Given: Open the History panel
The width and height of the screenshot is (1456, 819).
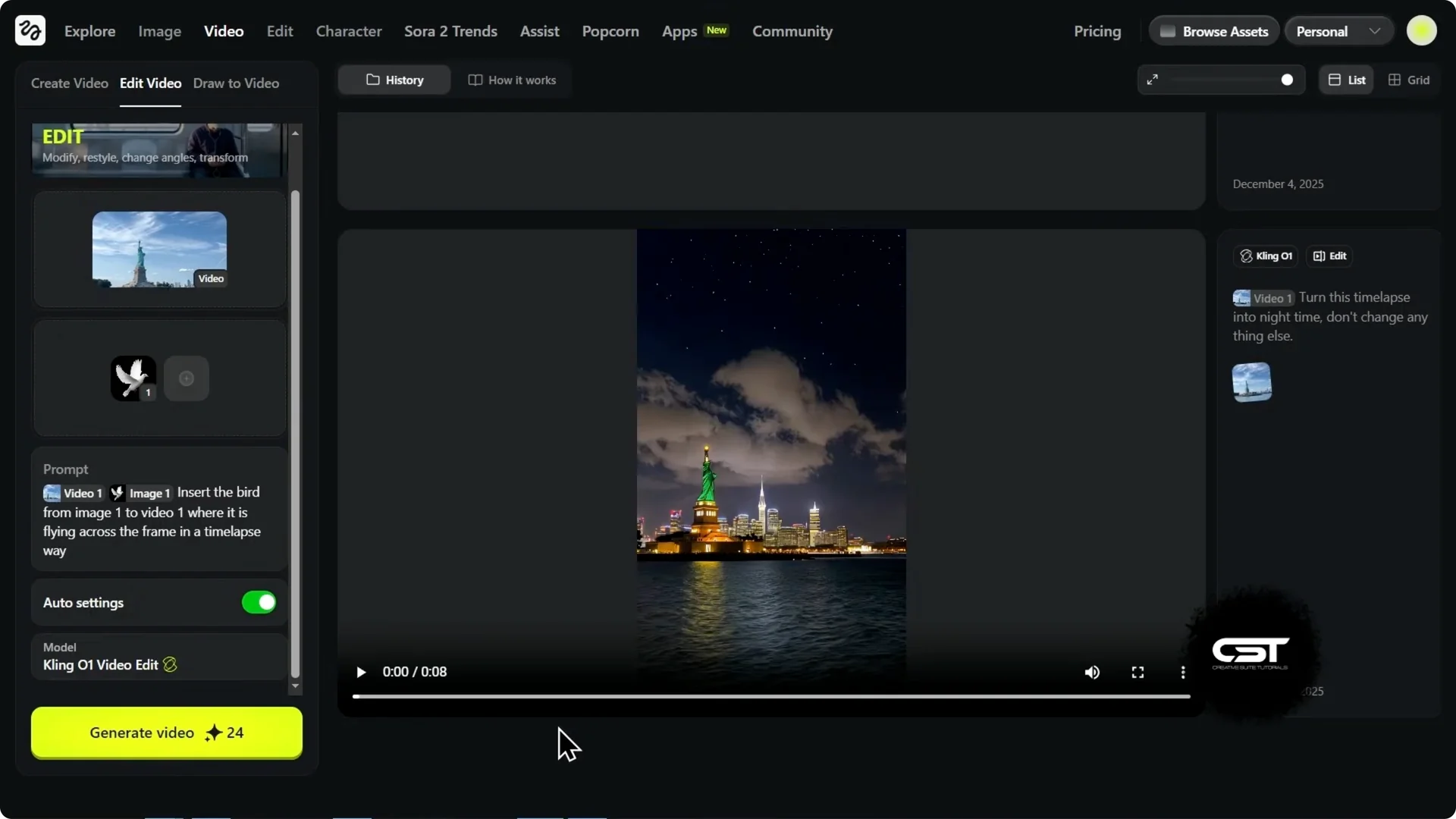Looking at the screenshot, I should tap(394, 80).
